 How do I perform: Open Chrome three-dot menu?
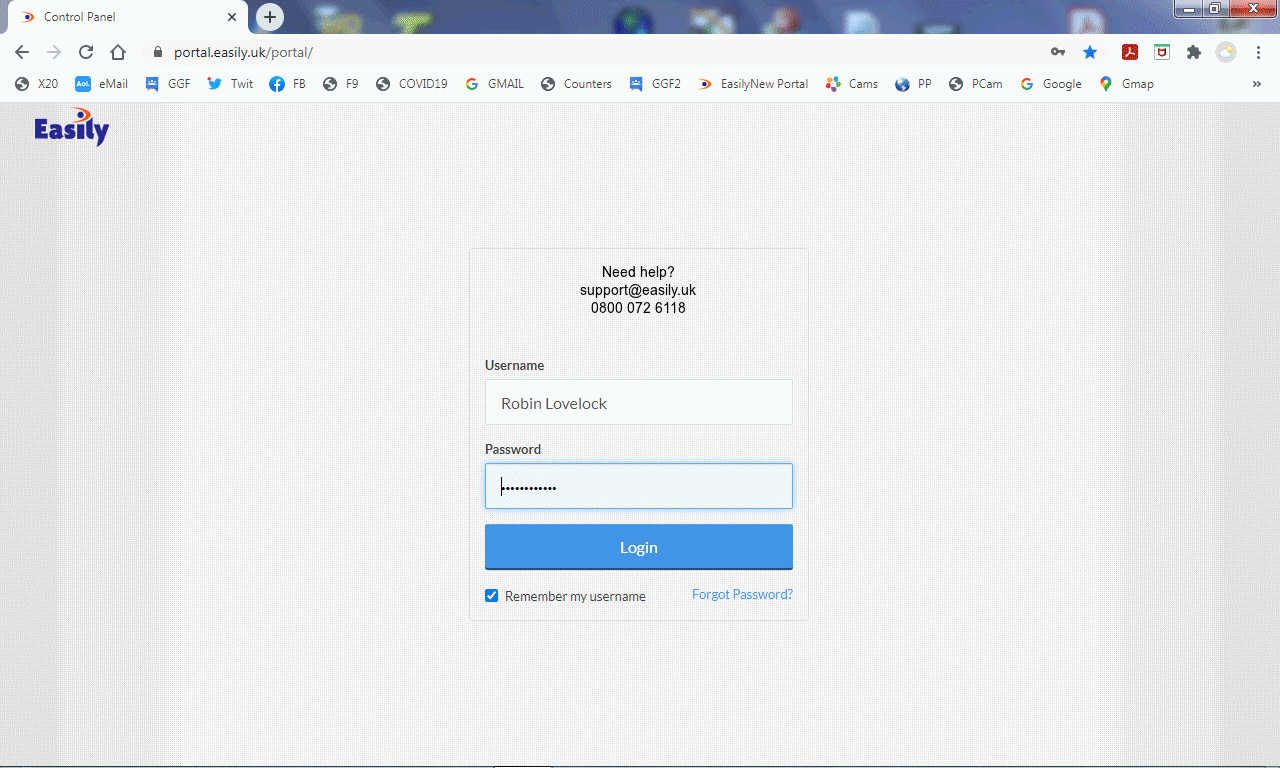tap(1258, 52)
